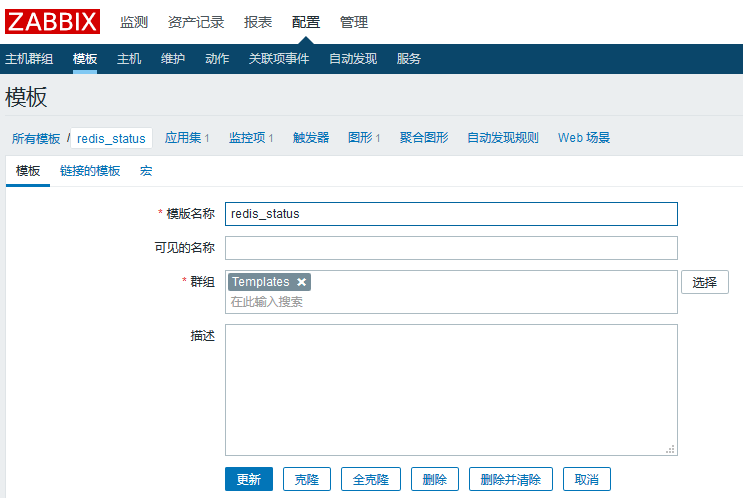This screenshot has width=743, height=498.
Task: Open the 自动发现规则 link
Action: [503, 138]
